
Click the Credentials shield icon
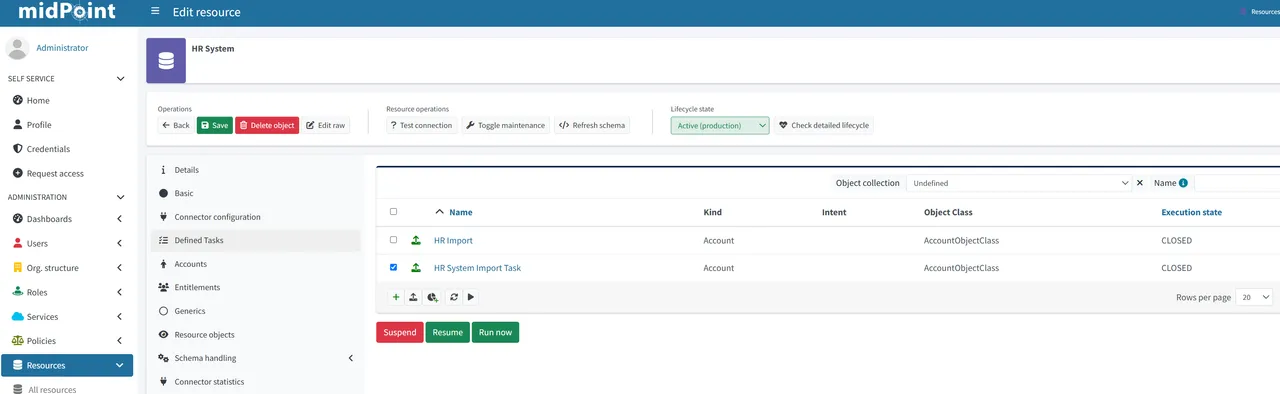pos(18,149)
